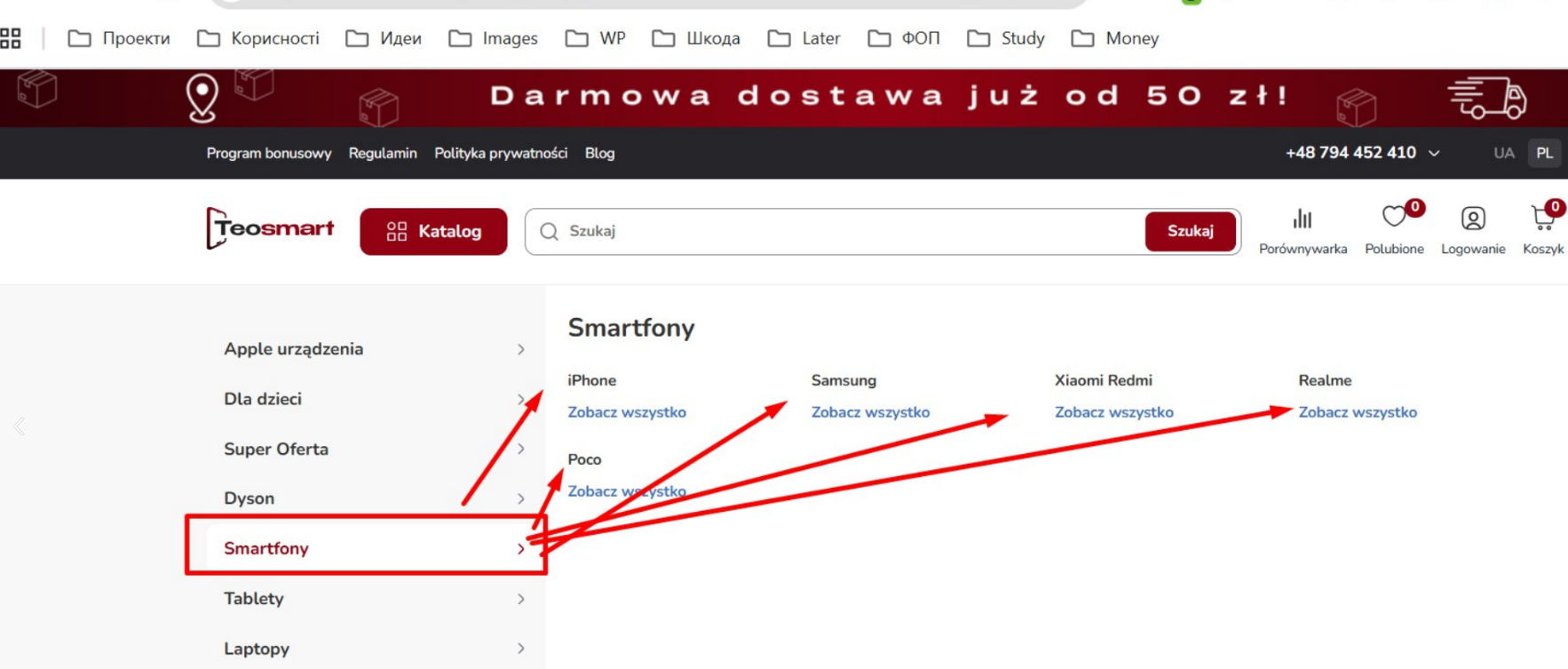Screen dimensions: 1568x669
Task: Expand the Apple urządzenia category chevron
Action: click(x=521, y=349)
